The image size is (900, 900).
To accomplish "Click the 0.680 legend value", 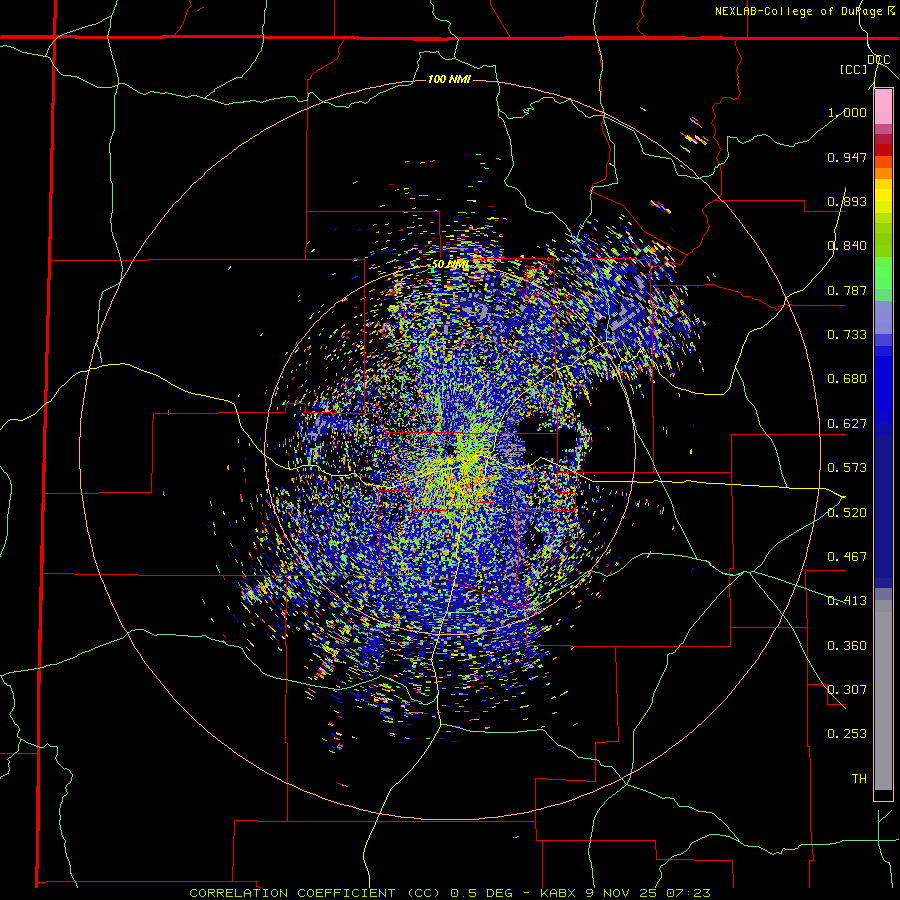I will point(847,379).
